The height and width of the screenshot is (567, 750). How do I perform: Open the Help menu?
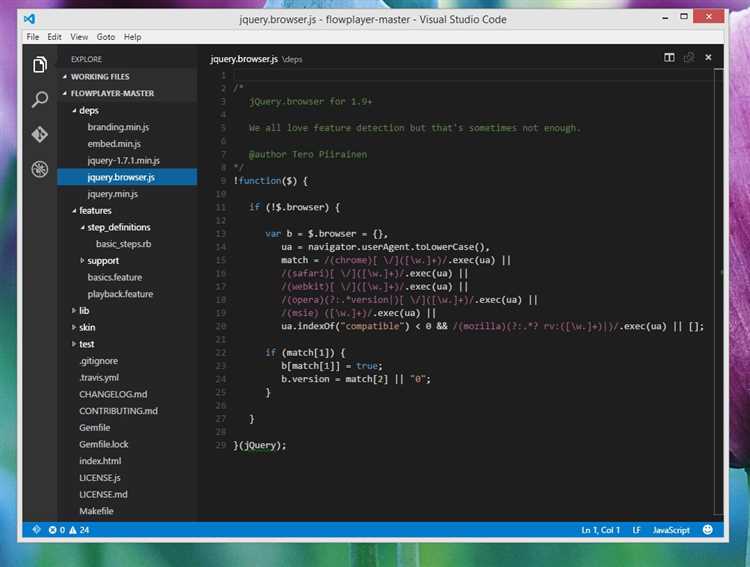pos(132,37)
